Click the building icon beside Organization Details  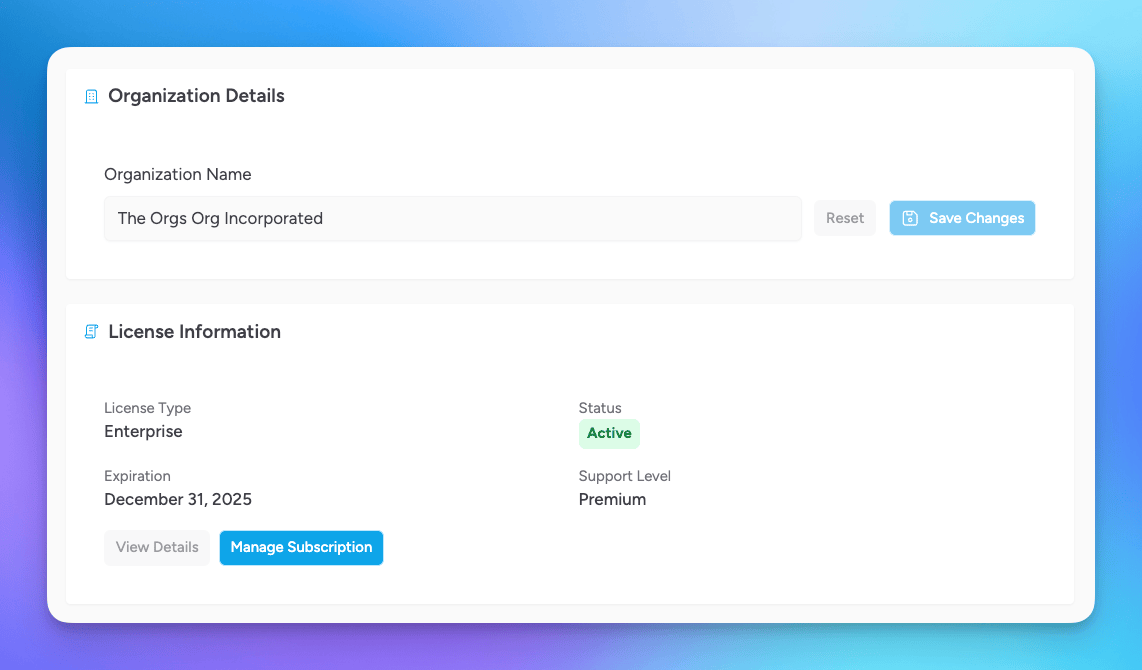(x=91, y=96)
